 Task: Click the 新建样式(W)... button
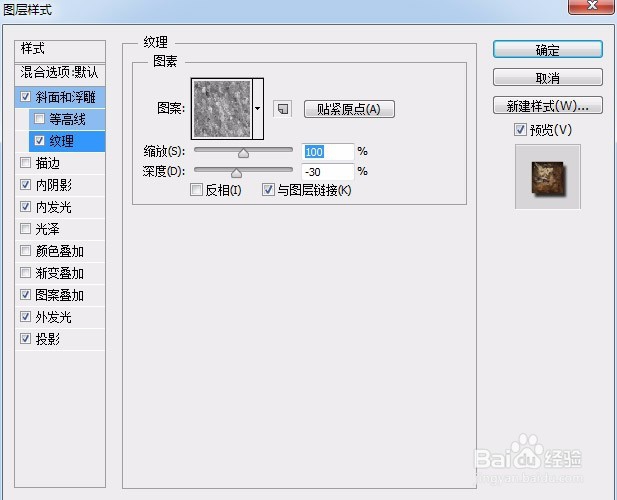[548, 105]
